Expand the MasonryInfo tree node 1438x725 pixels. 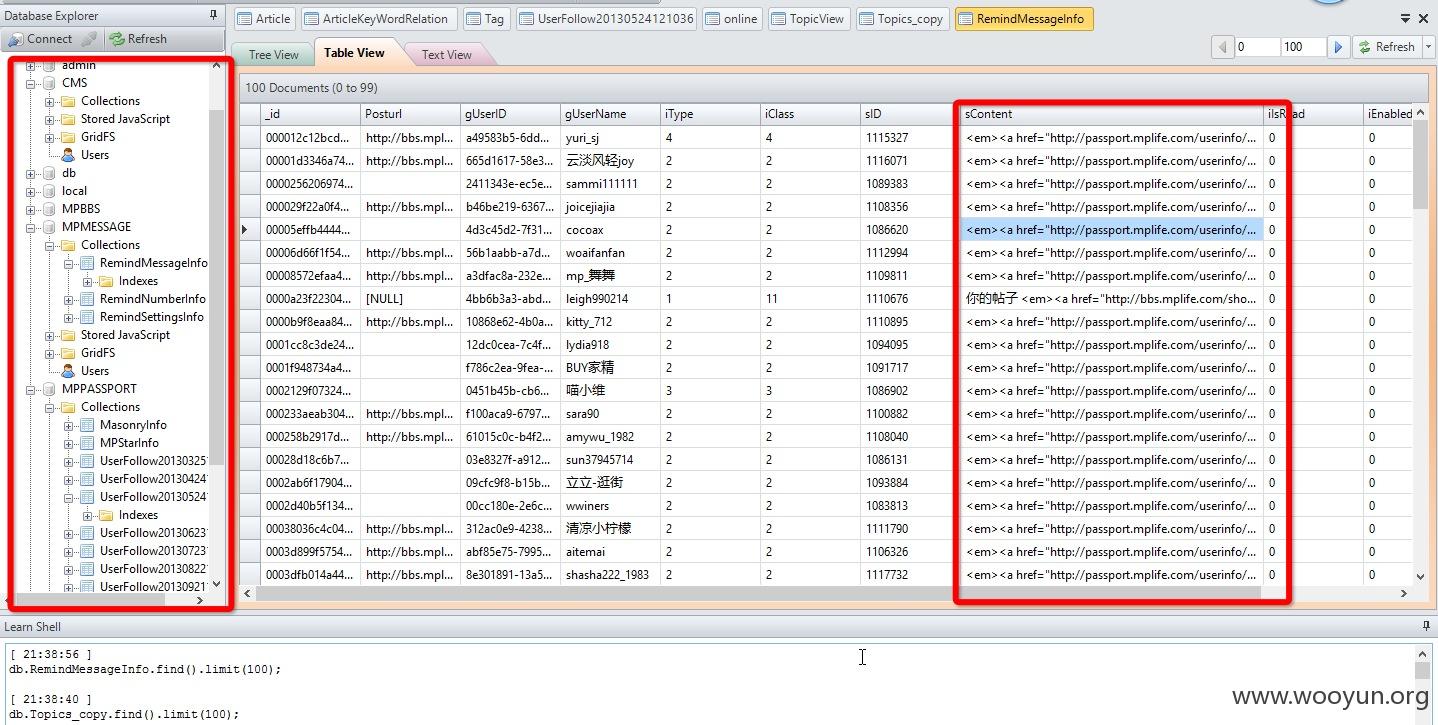point(69,425)
